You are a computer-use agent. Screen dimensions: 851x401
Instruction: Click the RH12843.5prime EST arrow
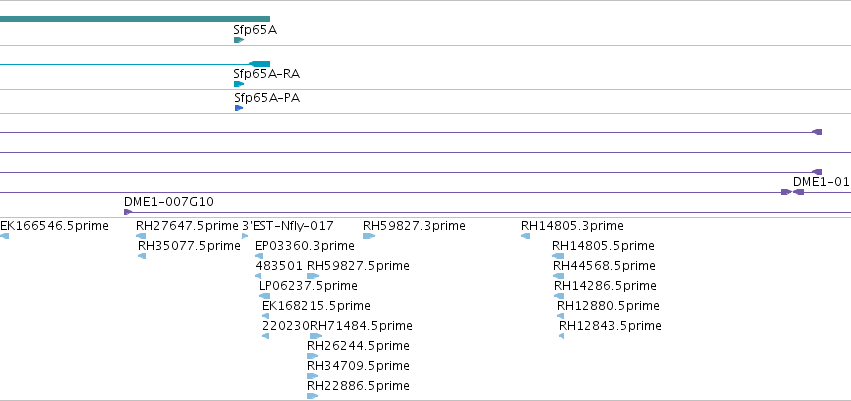562,336
